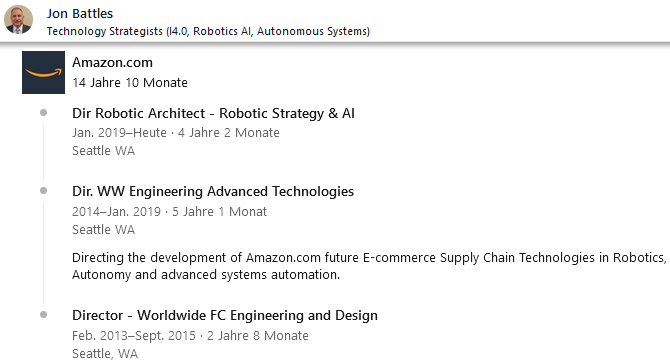
Task: Click timeline line between first and second roles
Action: click(43, 151)
